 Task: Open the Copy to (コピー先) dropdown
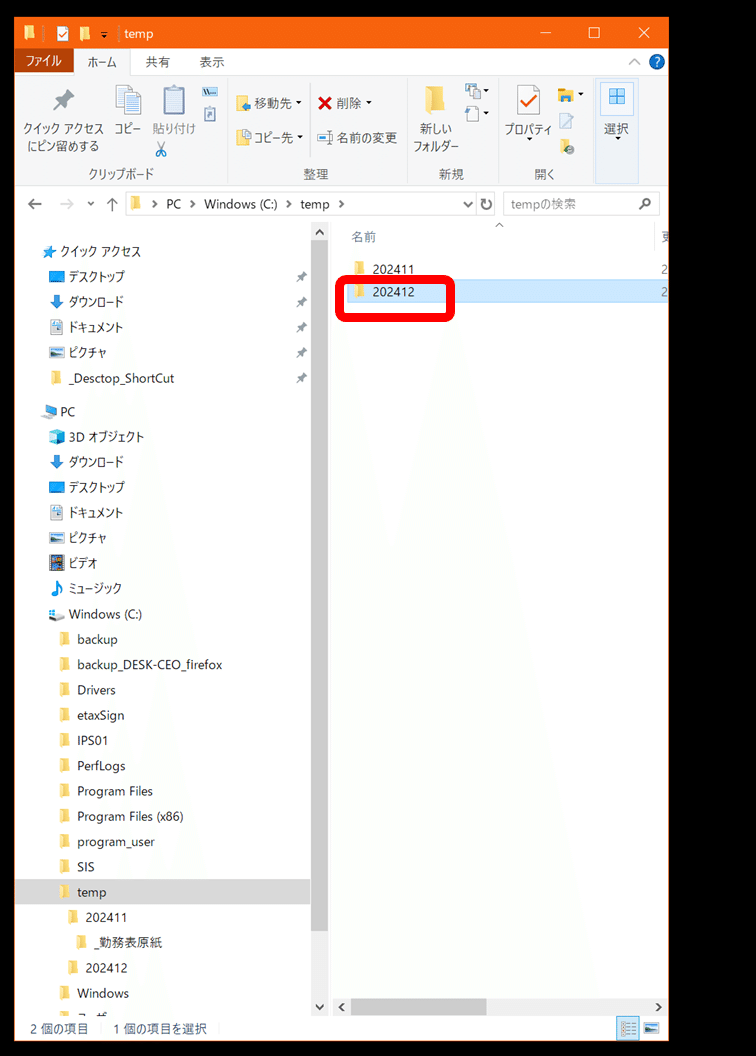tap(269, 137)
